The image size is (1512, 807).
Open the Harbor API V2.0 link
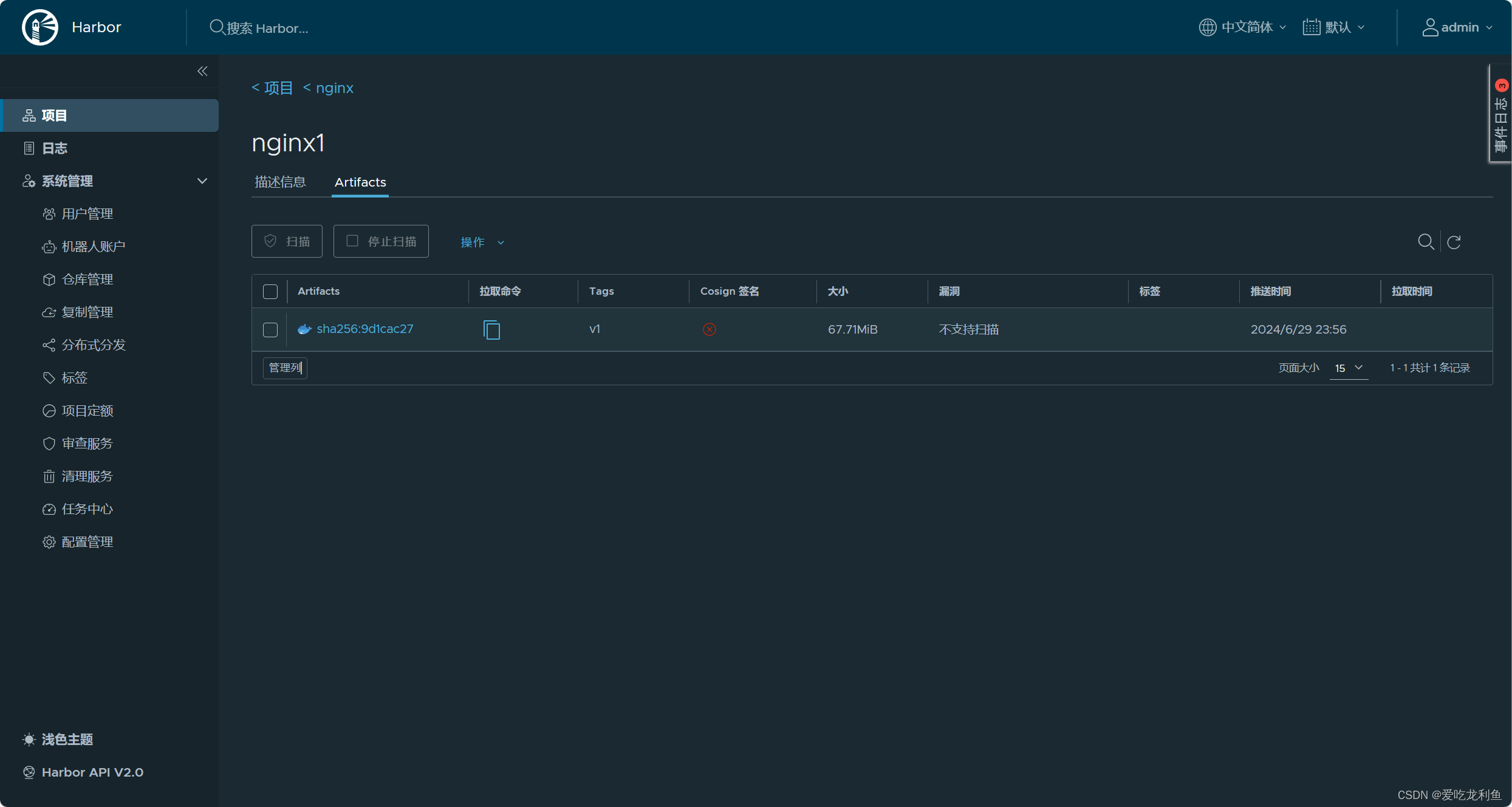click(x=92, y=772)
